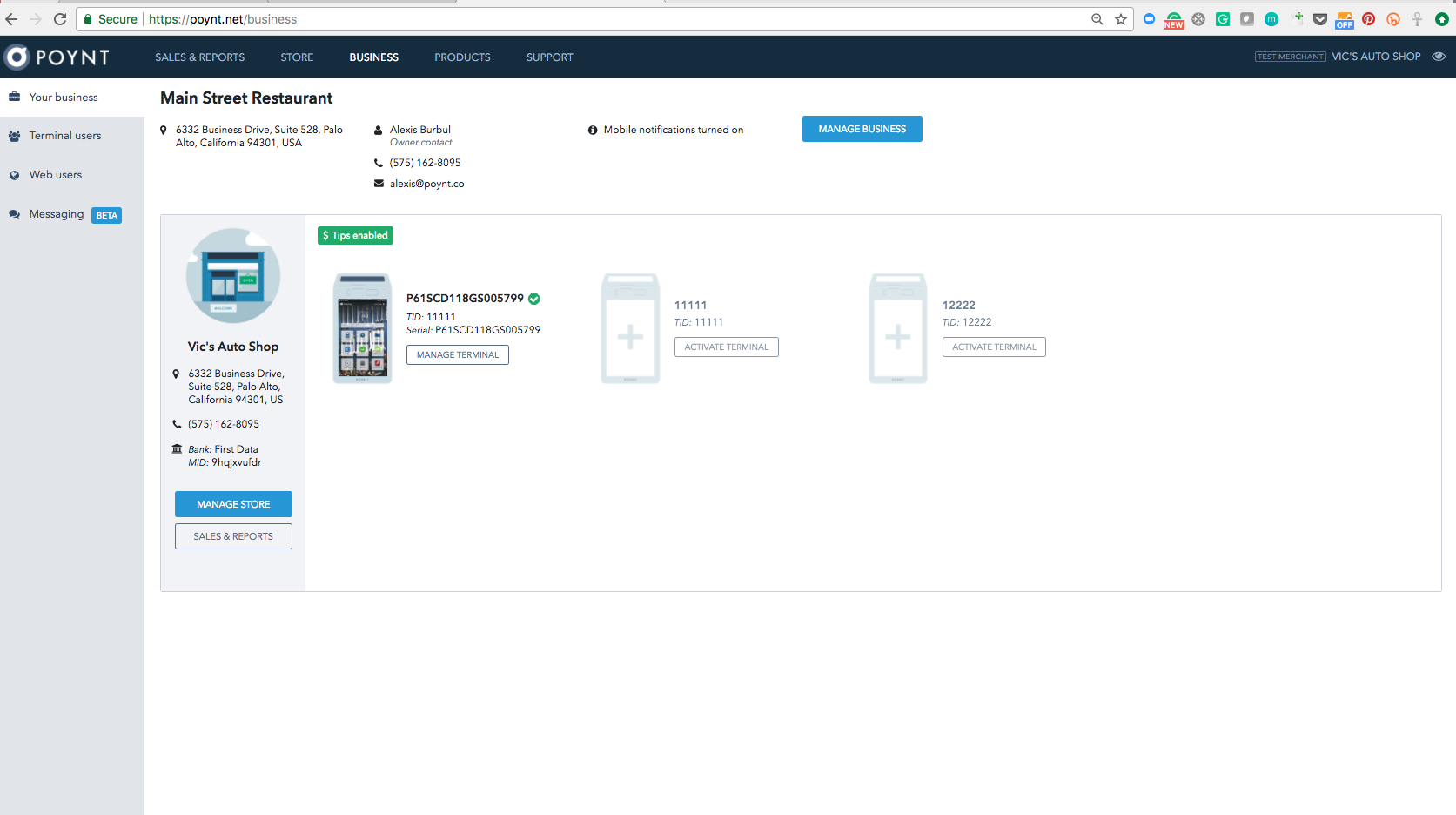Bookmark page with star icon
This screenshot has height=815, width=1456.
[1121, 19]
